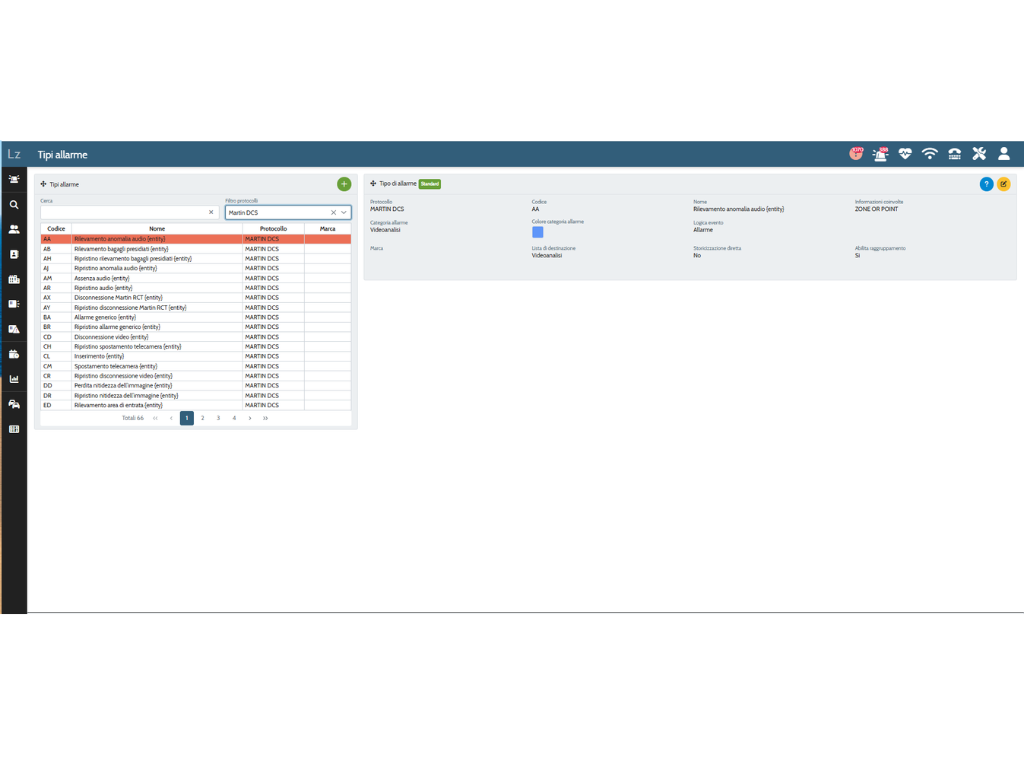Viewport: 1024px width, 768px height.
Task: Open the alarm siren sidebar icon
Action: 14,179
